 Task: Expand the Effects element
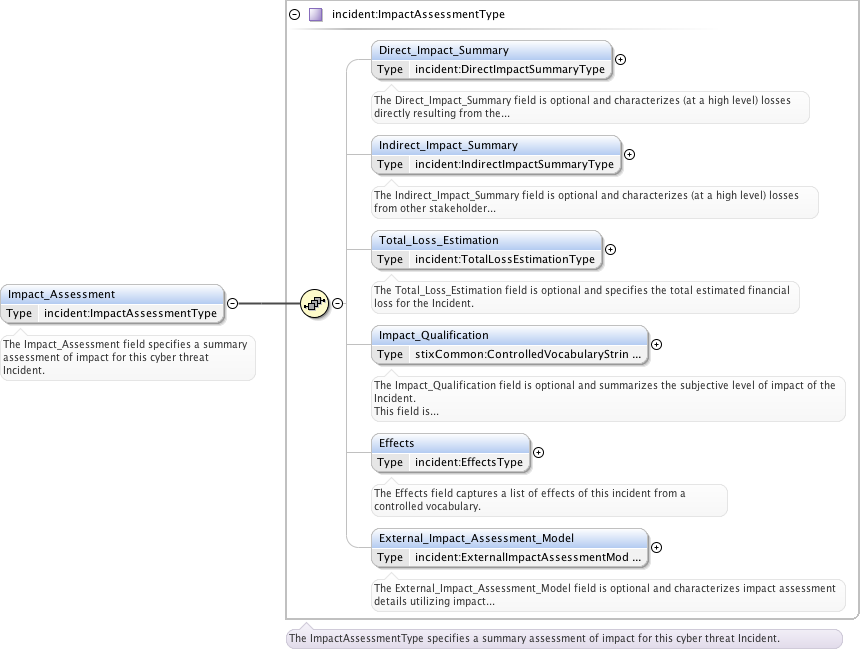[538, 452]
